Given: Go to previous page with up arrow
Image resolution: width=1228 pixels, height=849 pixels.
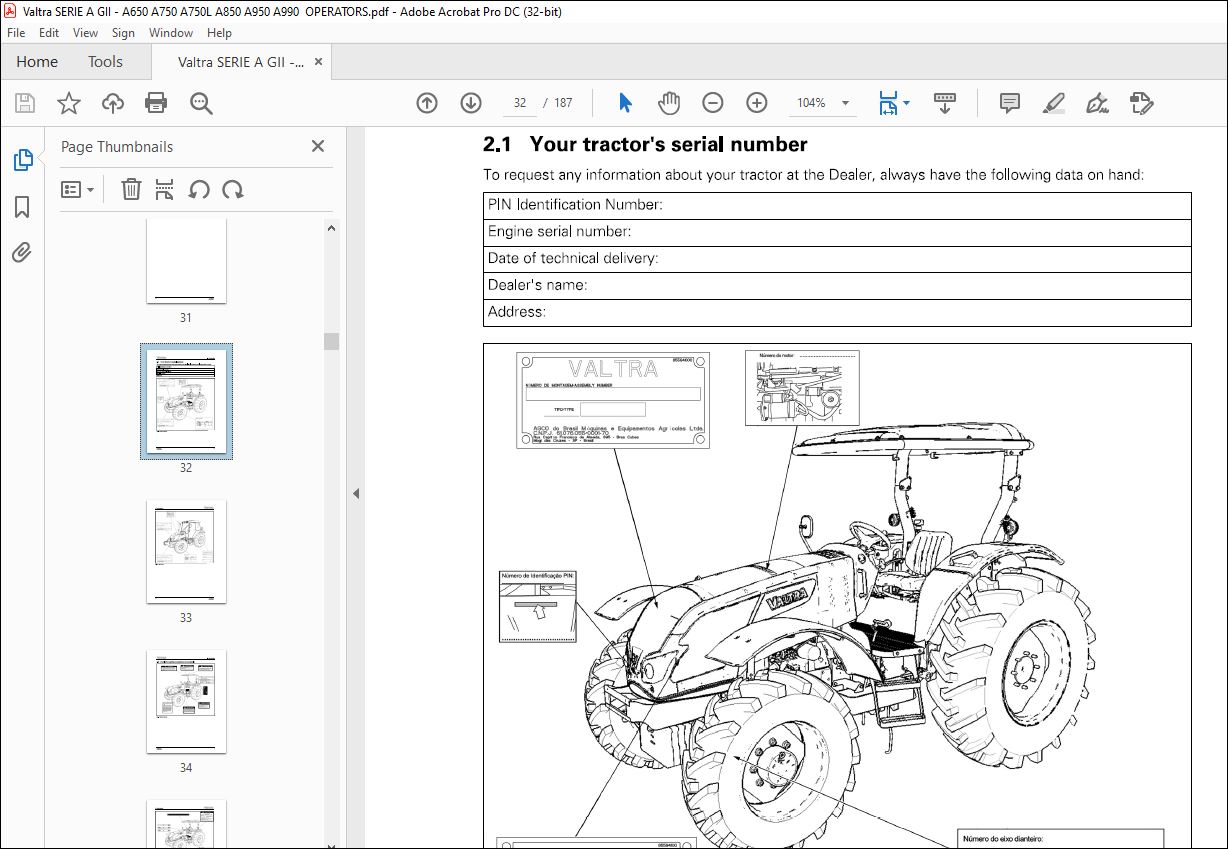Looking at the screenshot, I should (x=427, y=103).
